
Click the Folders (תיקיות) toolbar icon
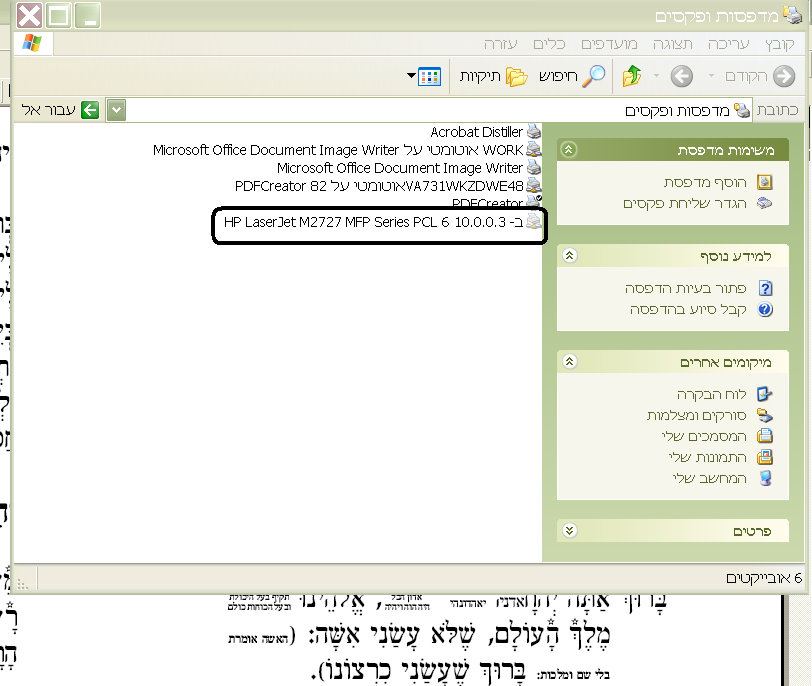(x=516, y=77)
